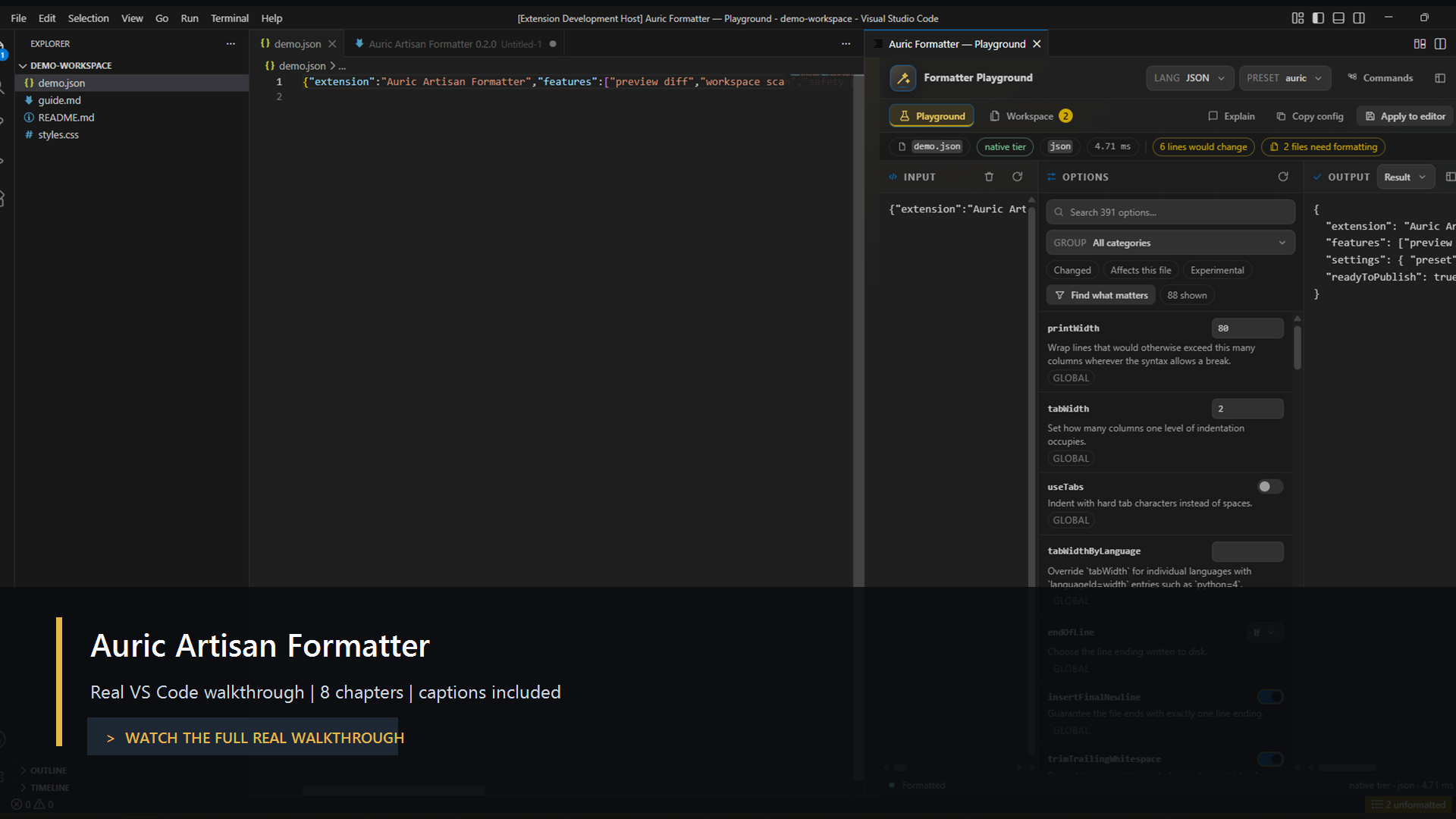
Task: Open the editor group more actions ellipsis
Action: (846, 44)
